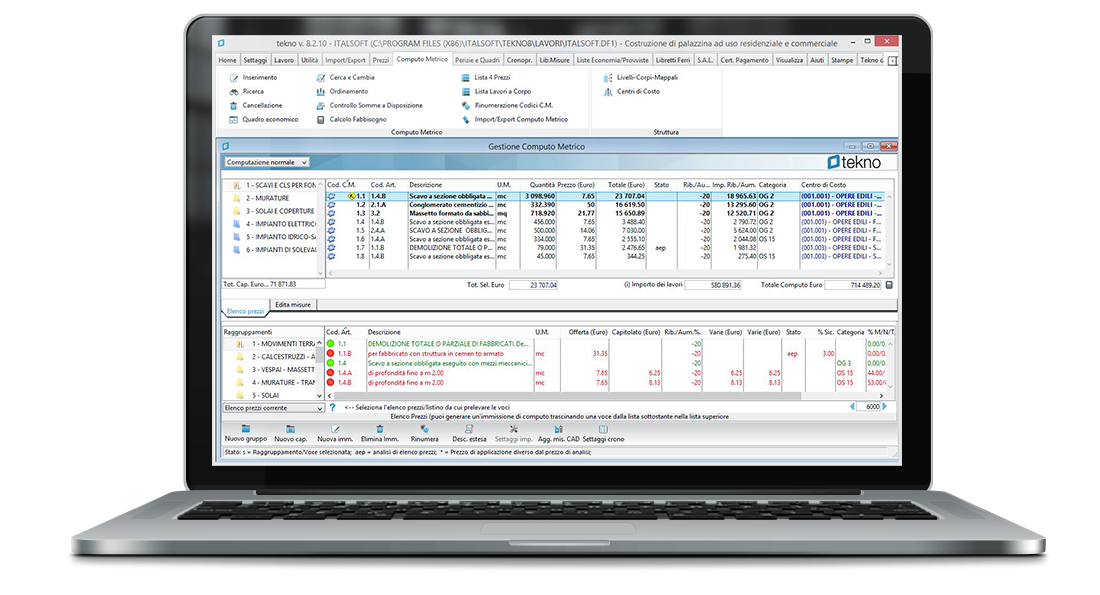The height and width of the screenshot is (595, 1100).
Task: Click Rinumerazione Codici C.M. icon
Action: pyautogui.click(x=465, y=106)
